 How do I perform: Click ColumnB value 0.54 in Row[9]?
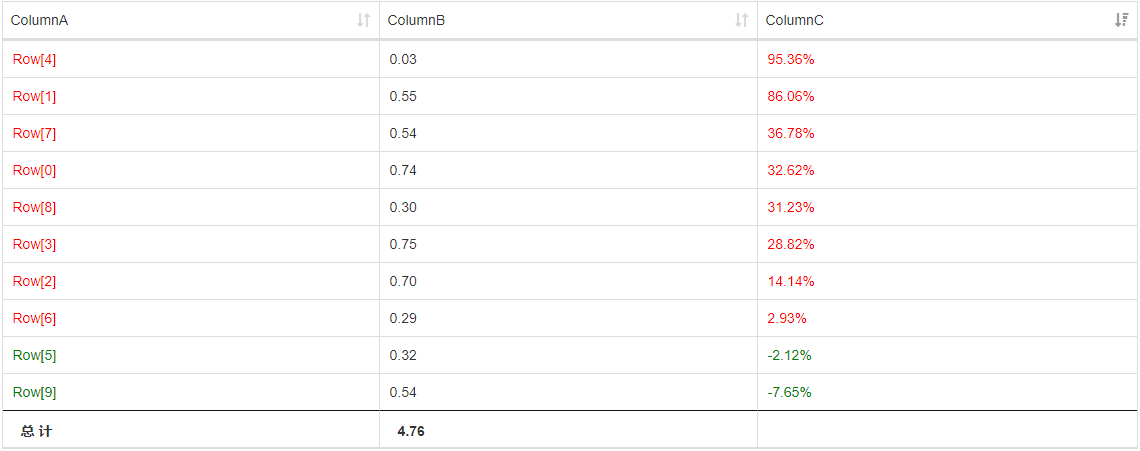[403, 393]
